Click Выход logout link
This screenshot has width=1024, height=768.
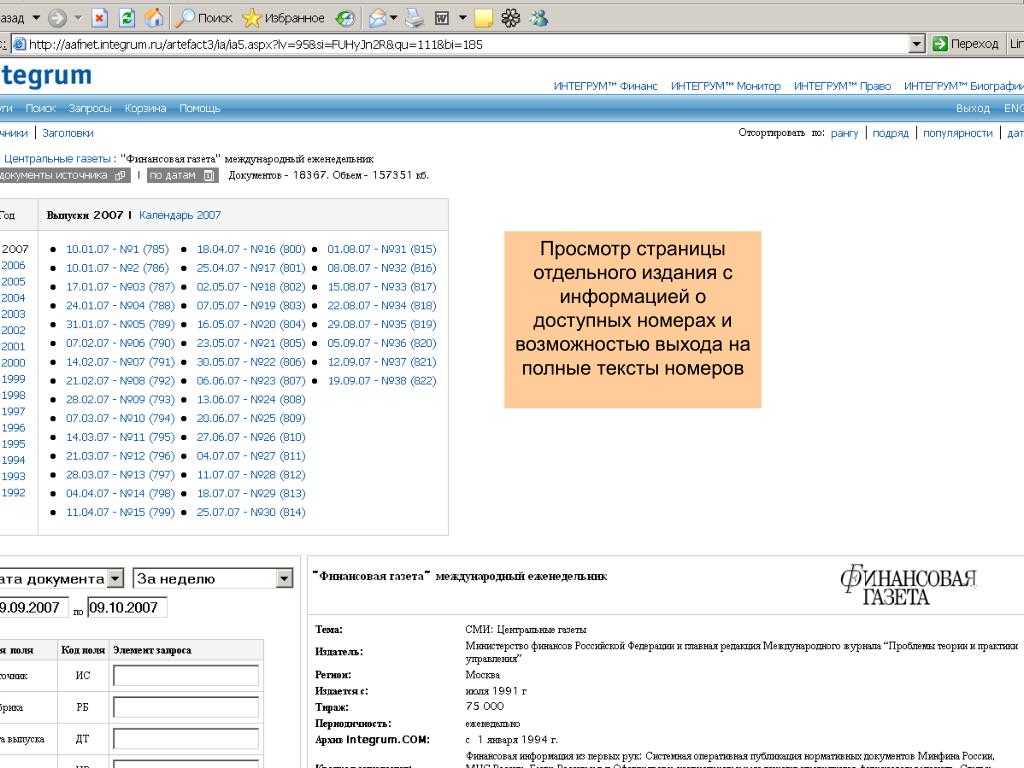973,108
